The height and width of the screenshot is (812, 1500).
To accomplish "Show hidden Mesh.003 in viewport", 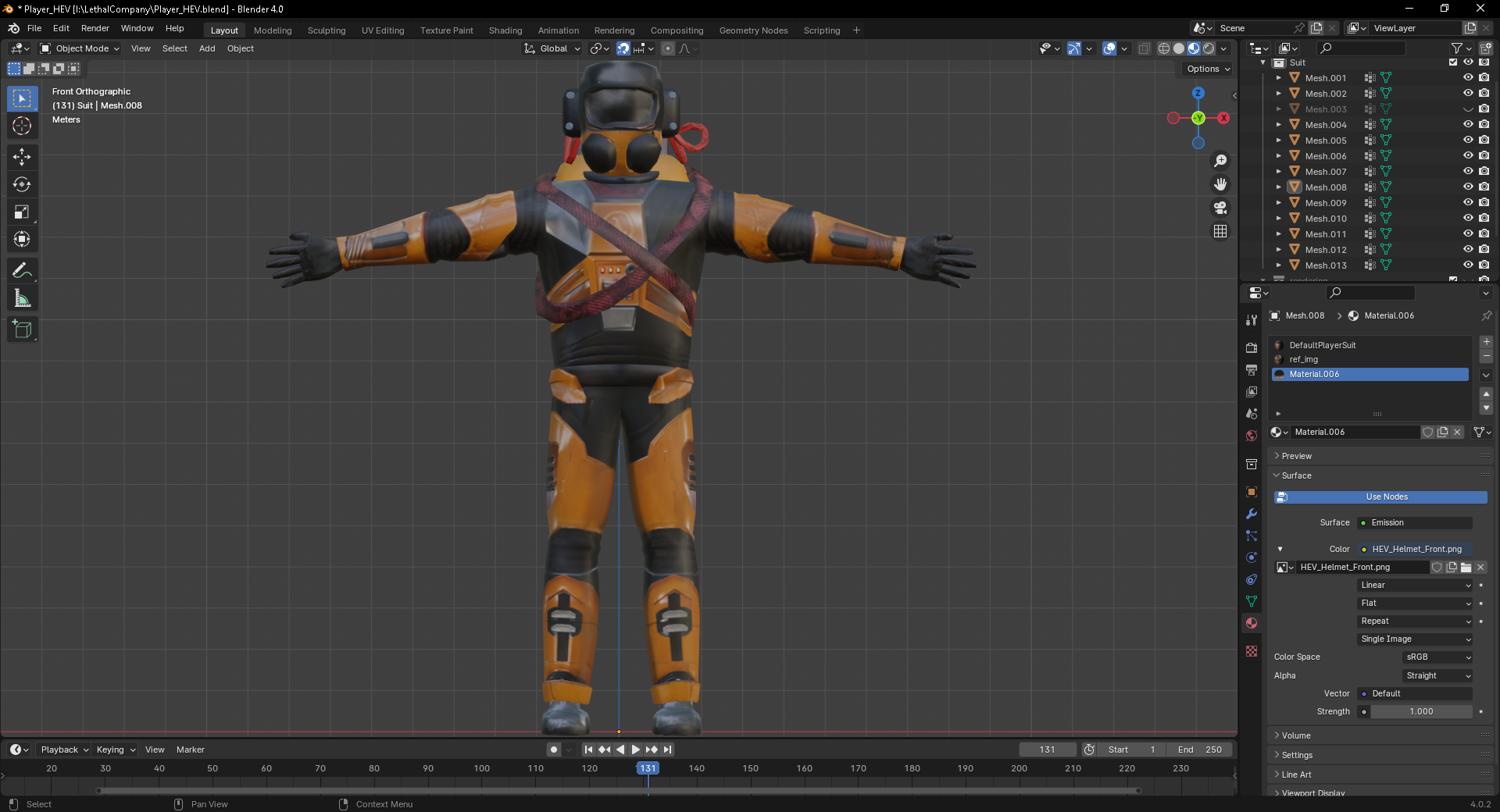I will 1468,109.
